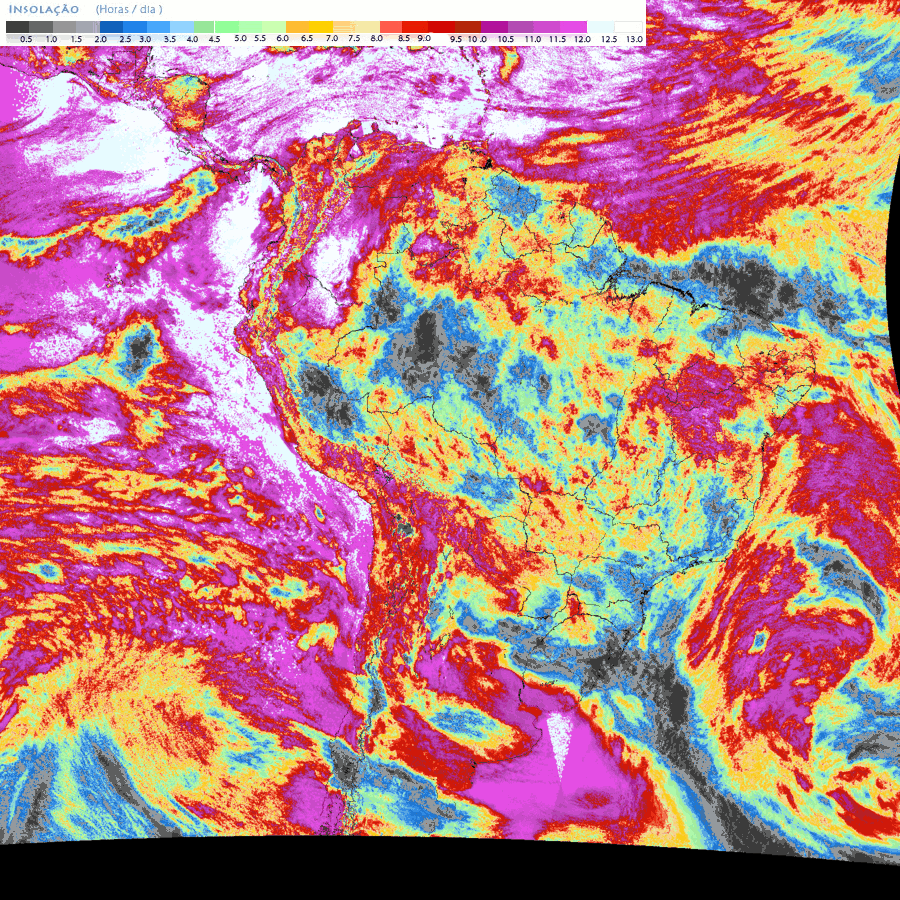
Task: Click the lightest blue swatch ending at 4.0
Action: click(x=182, y=27)
